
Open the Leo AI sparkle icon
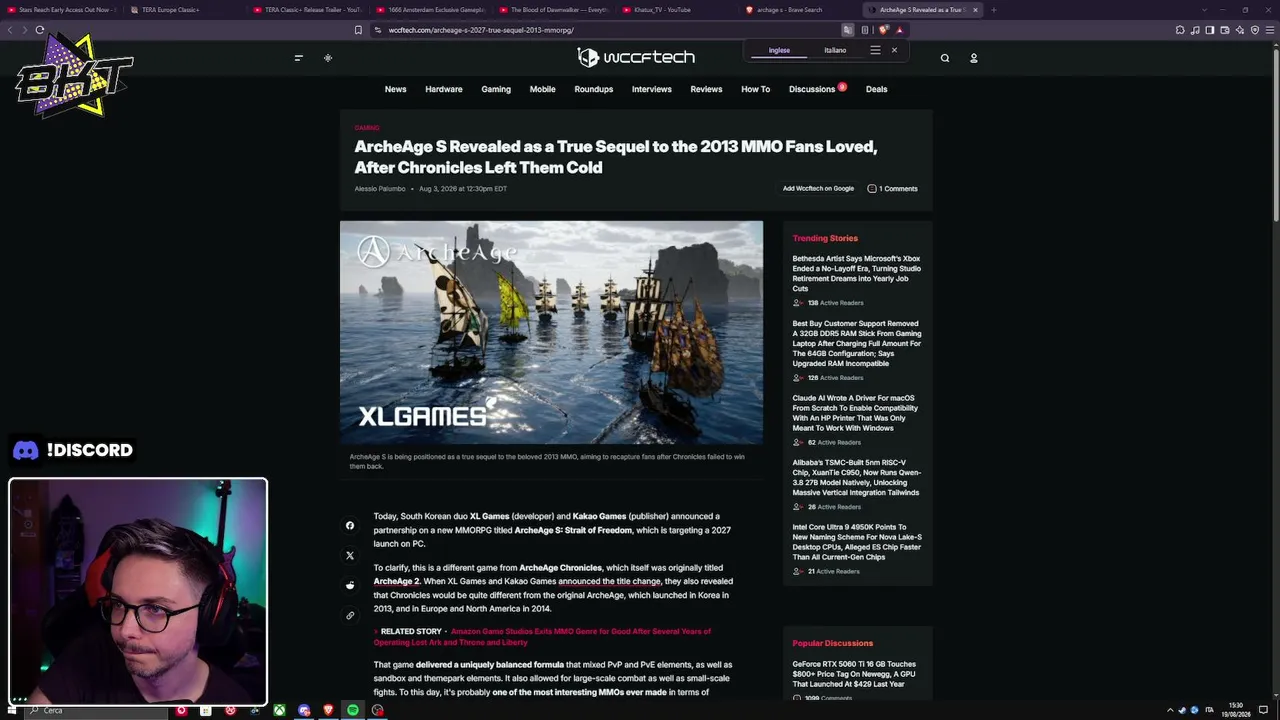point(1240,30)
